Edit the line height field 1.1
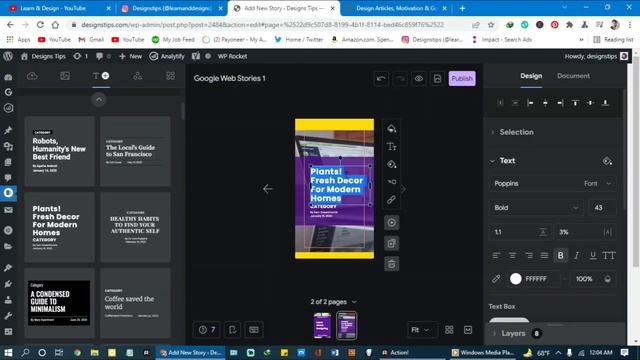Screen dimensions: 640x360 [x=520, y=232]
